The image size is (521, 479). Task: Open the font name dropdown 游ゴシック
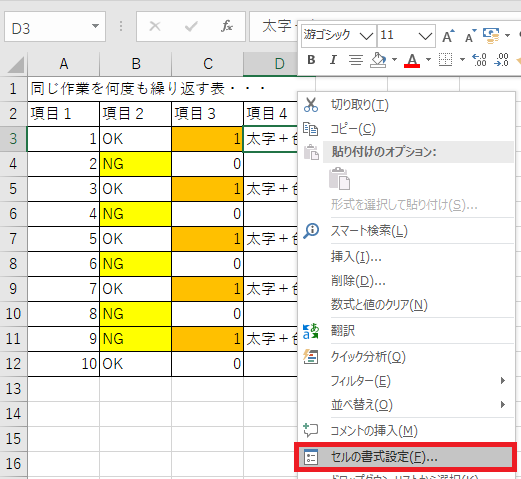(366, 36)
